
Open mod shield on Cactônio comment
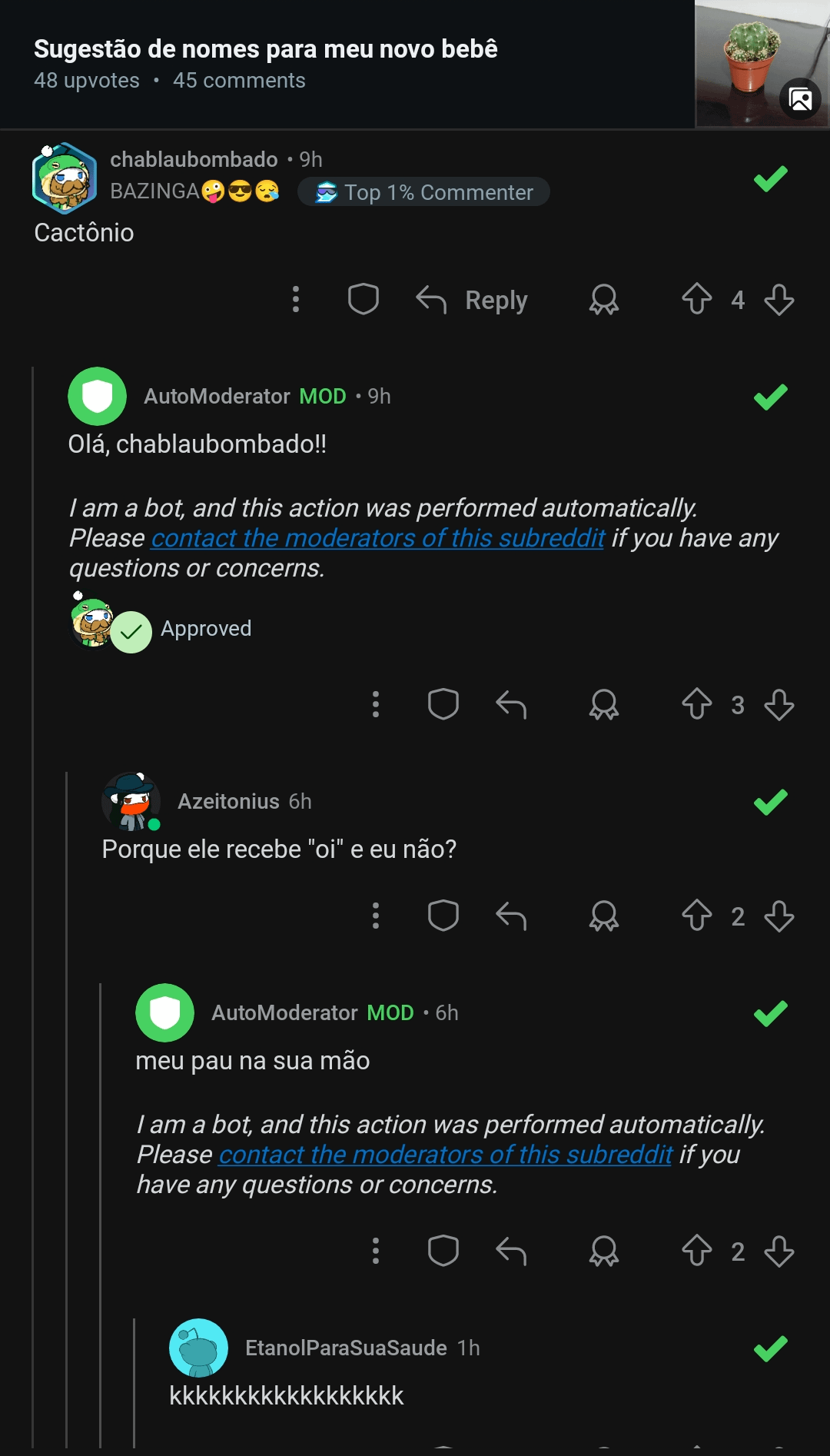click(364, 299)
